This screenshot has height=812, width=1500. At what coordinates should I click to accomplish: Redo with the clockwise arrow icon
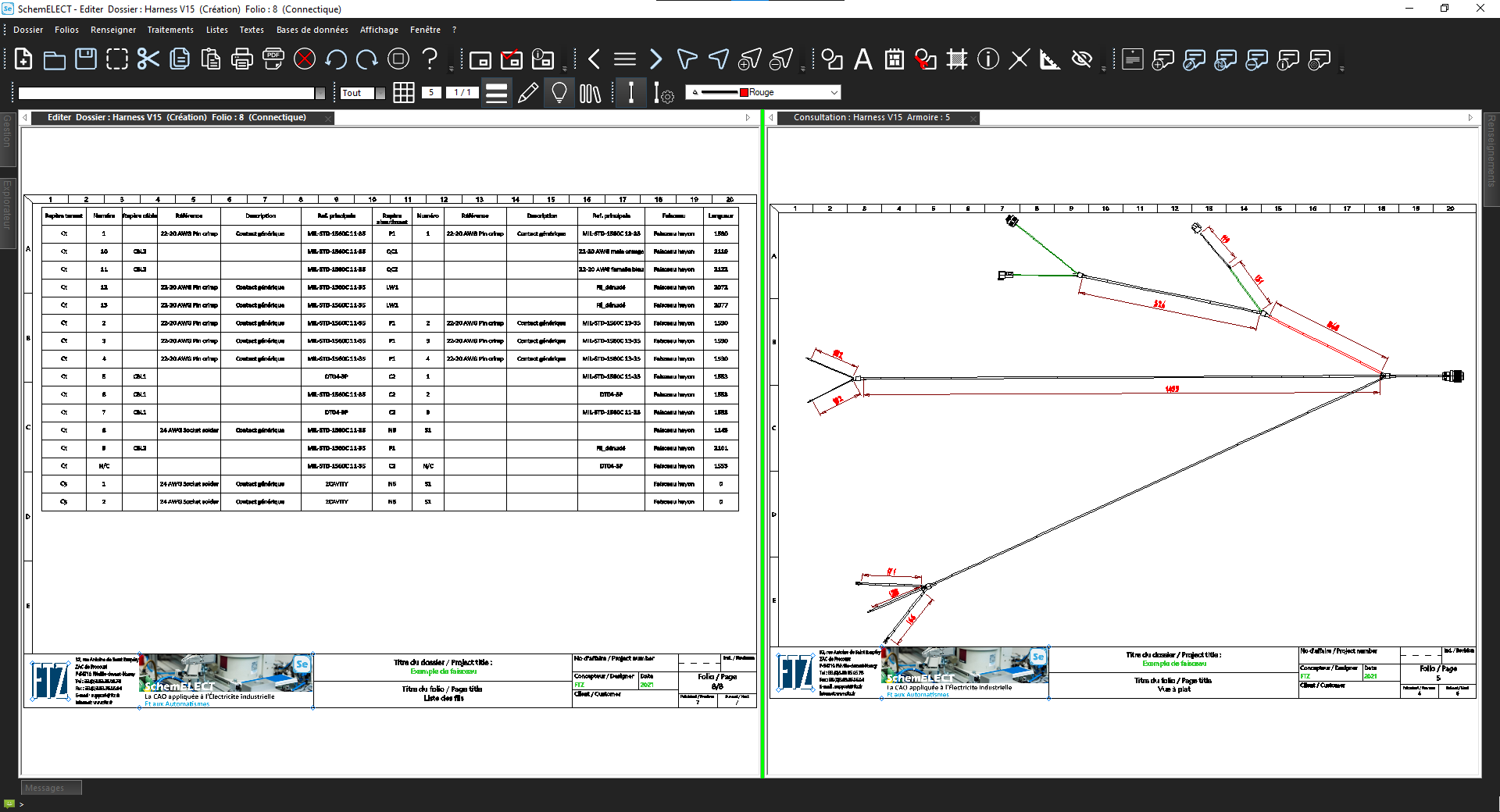(367, 59)
